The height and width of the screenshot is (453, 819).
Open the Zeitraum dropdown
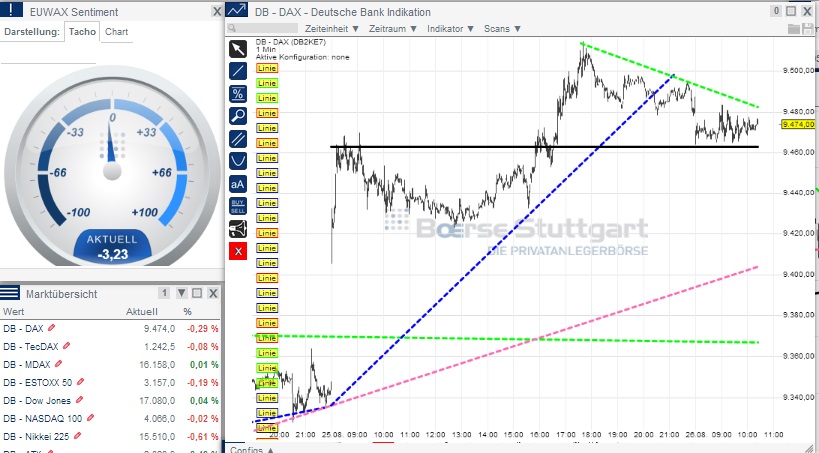click(x=393, y=29)
